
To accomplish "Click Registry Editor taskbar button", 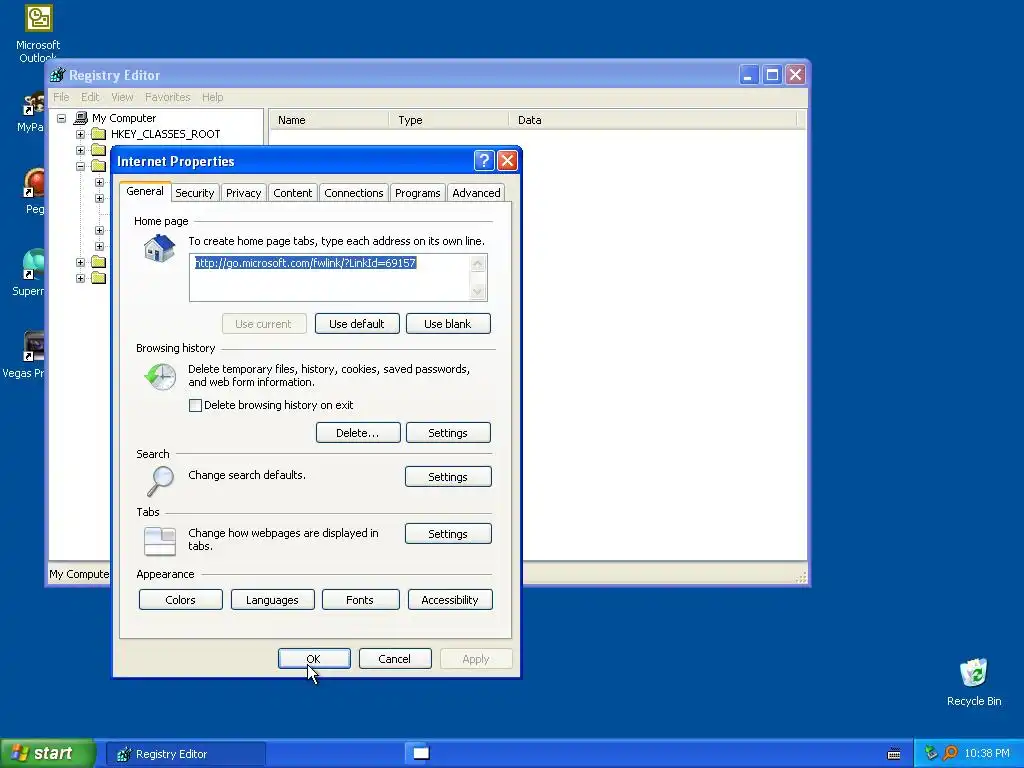I will click(x=185, y=754).
